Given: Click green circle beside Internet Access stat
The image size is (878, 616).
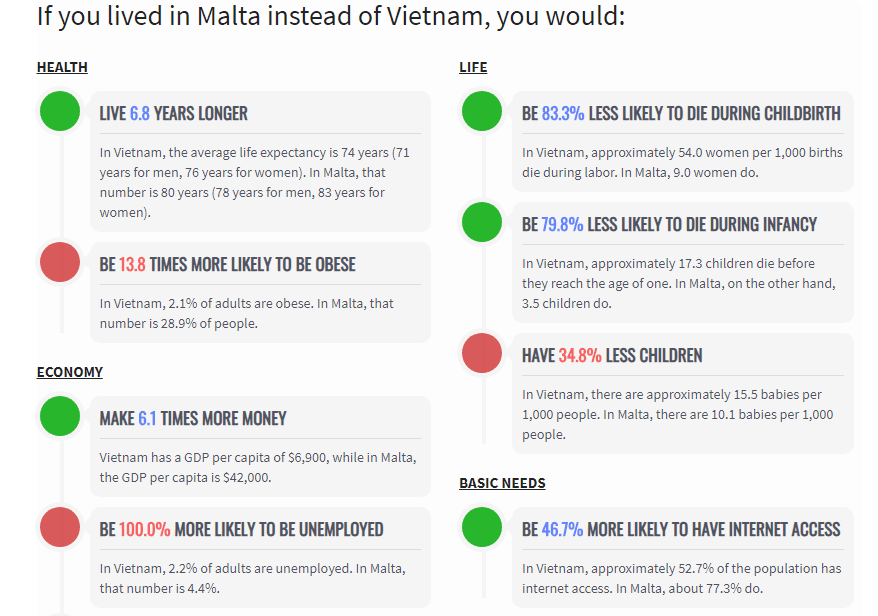Looking at the screenshot, I should tap(482, 527).
